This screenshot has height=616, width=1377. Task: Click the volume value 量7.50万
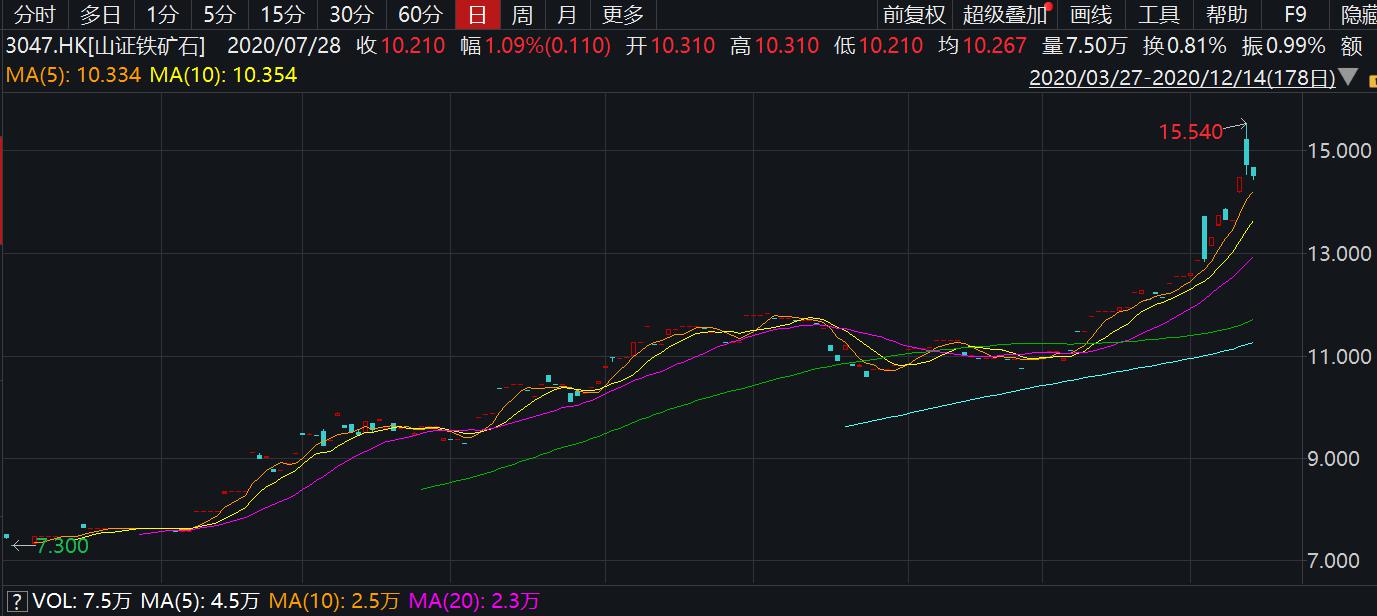pyautogui.click(x=1085, y=45)
